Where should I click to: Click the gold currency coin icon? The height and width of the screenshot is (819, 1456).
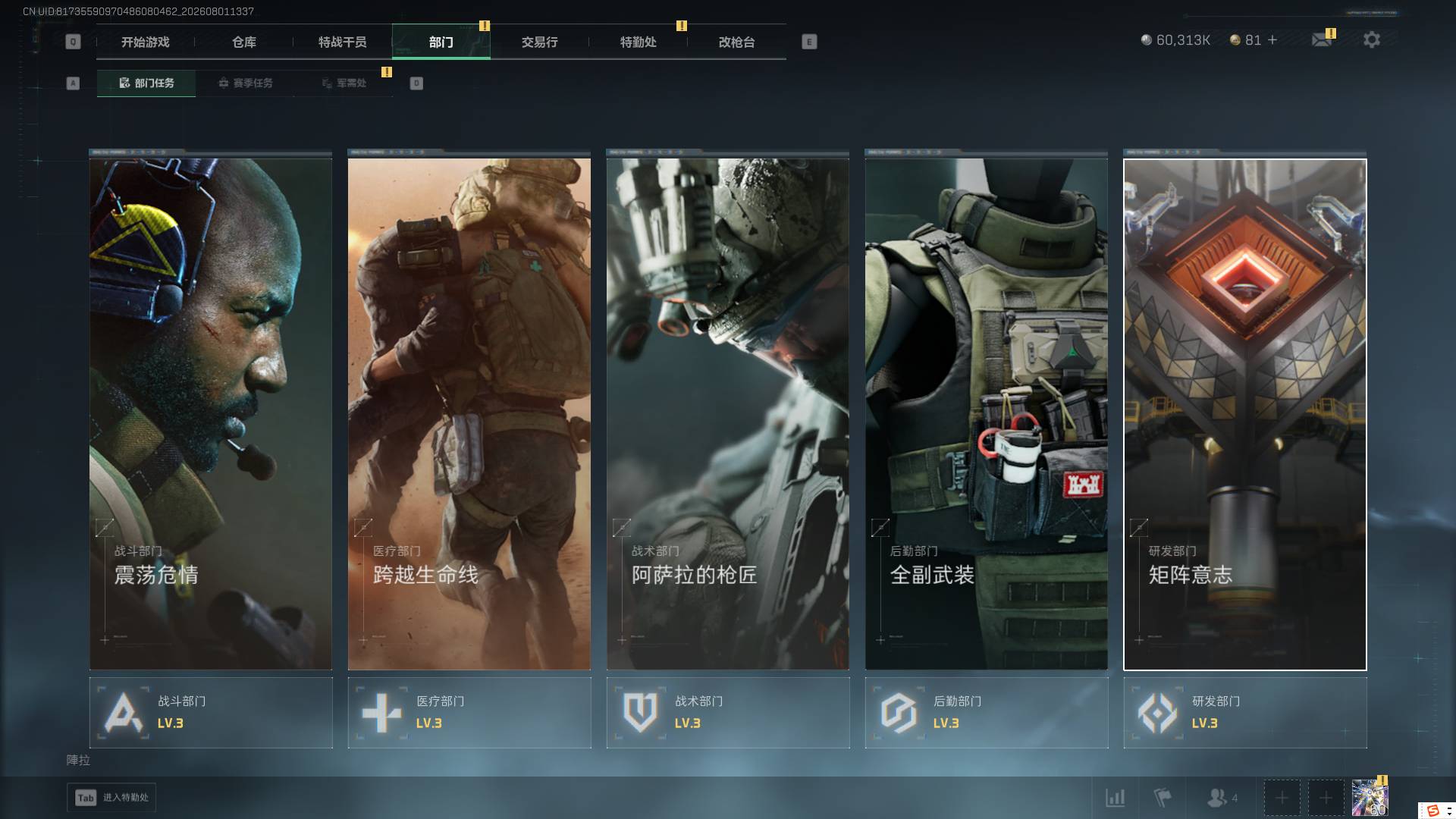1235,40
